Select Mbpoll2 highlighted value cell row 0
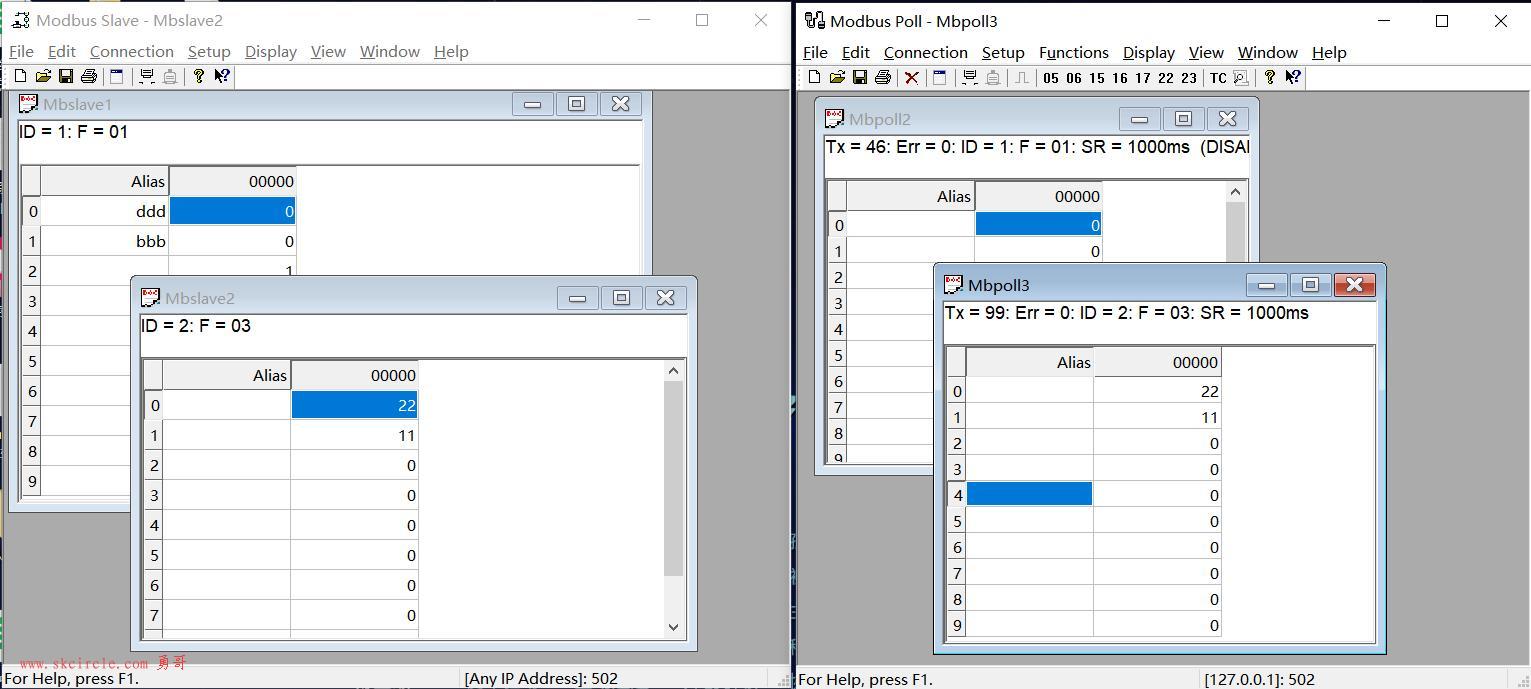Screen dimensions: 1531x689 (x=1038, y=225)
